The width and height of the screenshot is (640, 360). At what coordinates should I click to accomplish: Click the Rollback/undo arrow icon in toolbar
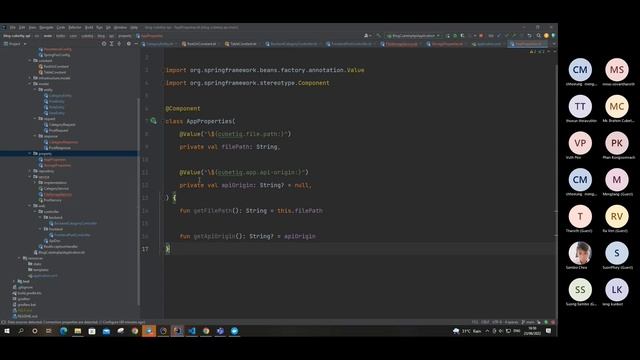tap(529, 36)
